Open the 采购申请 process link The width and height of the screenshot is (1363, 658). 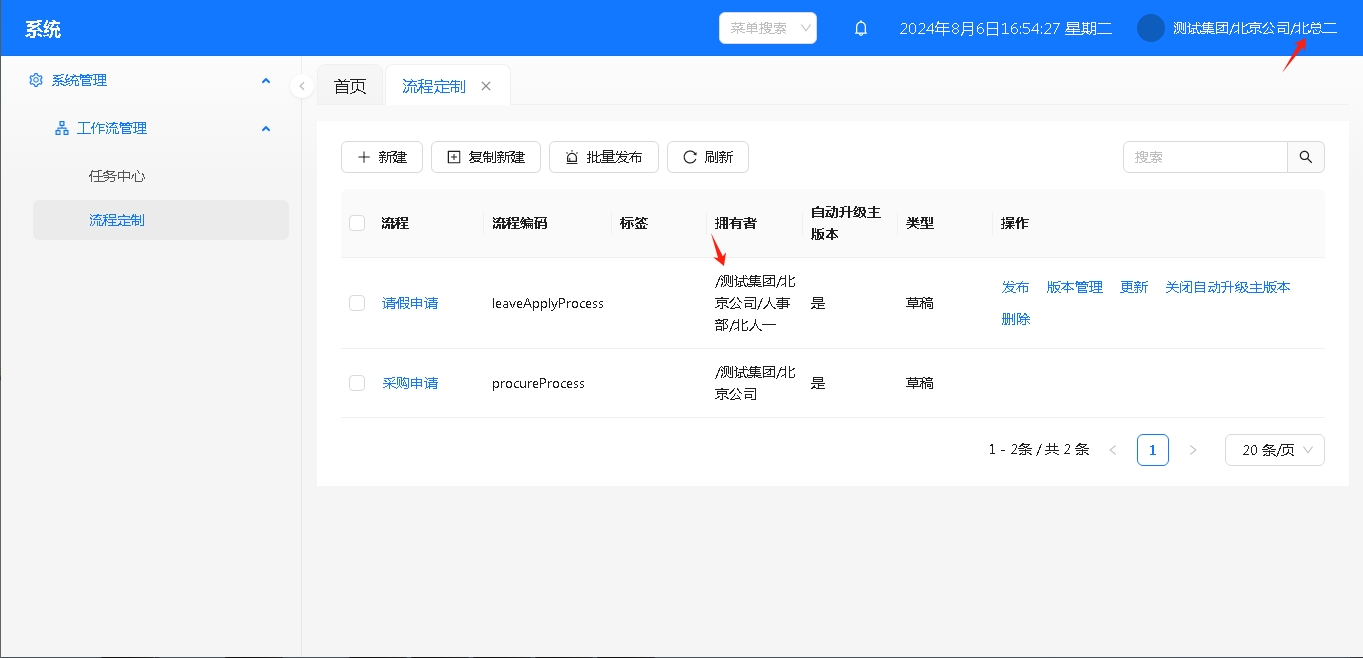coord(410,383)
